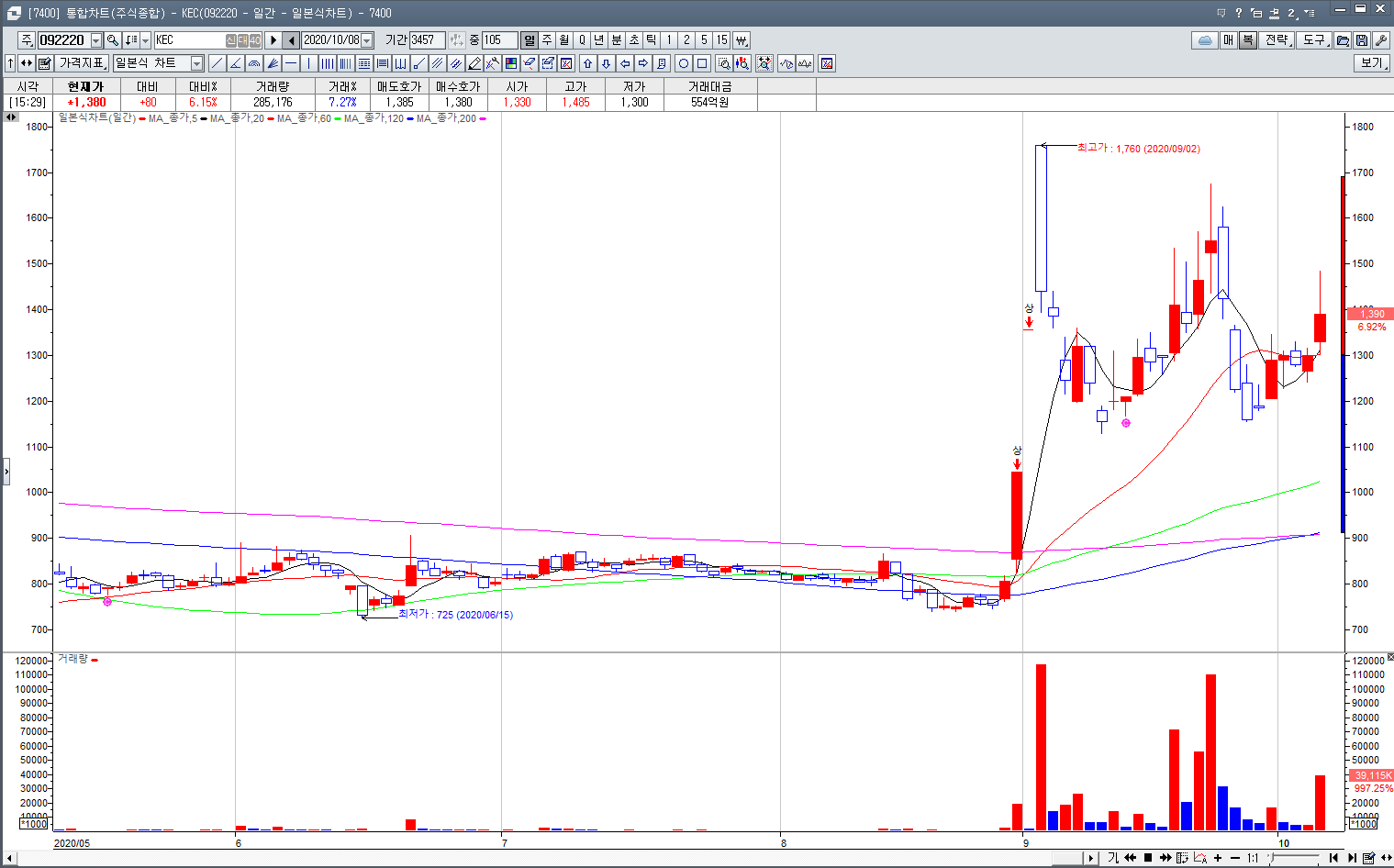Click the horizontal chart scrollbar at bottom

(552, 858)
